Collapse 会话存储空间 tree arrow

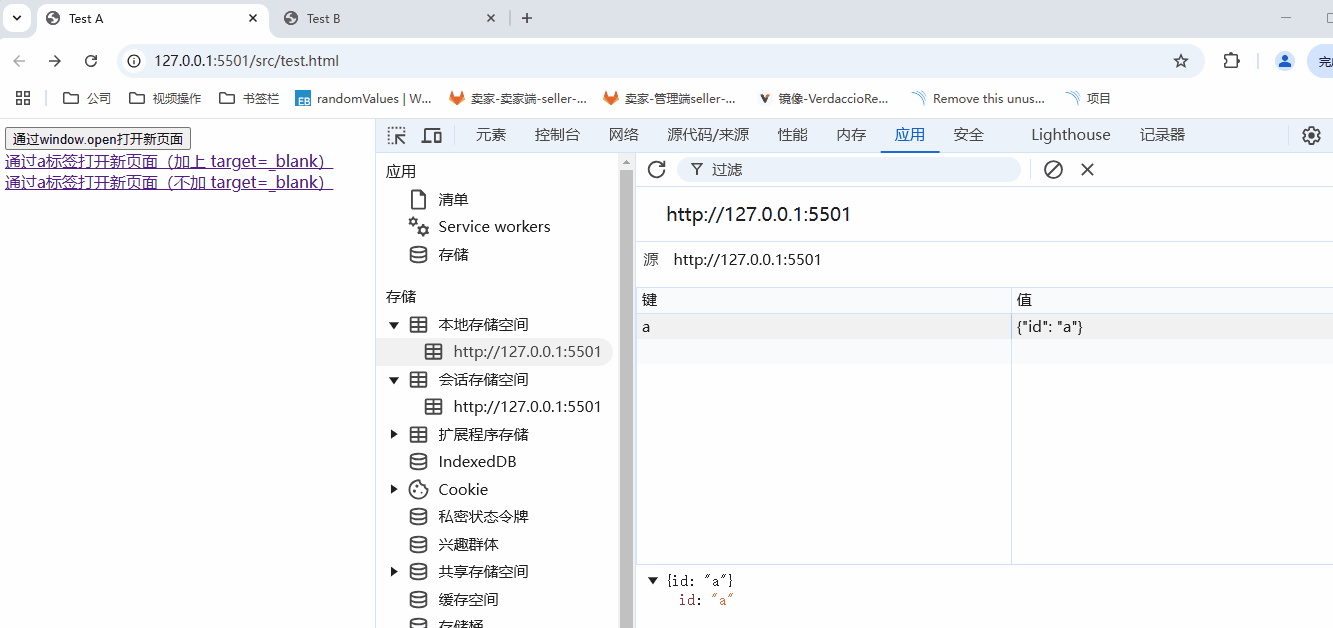394,380
